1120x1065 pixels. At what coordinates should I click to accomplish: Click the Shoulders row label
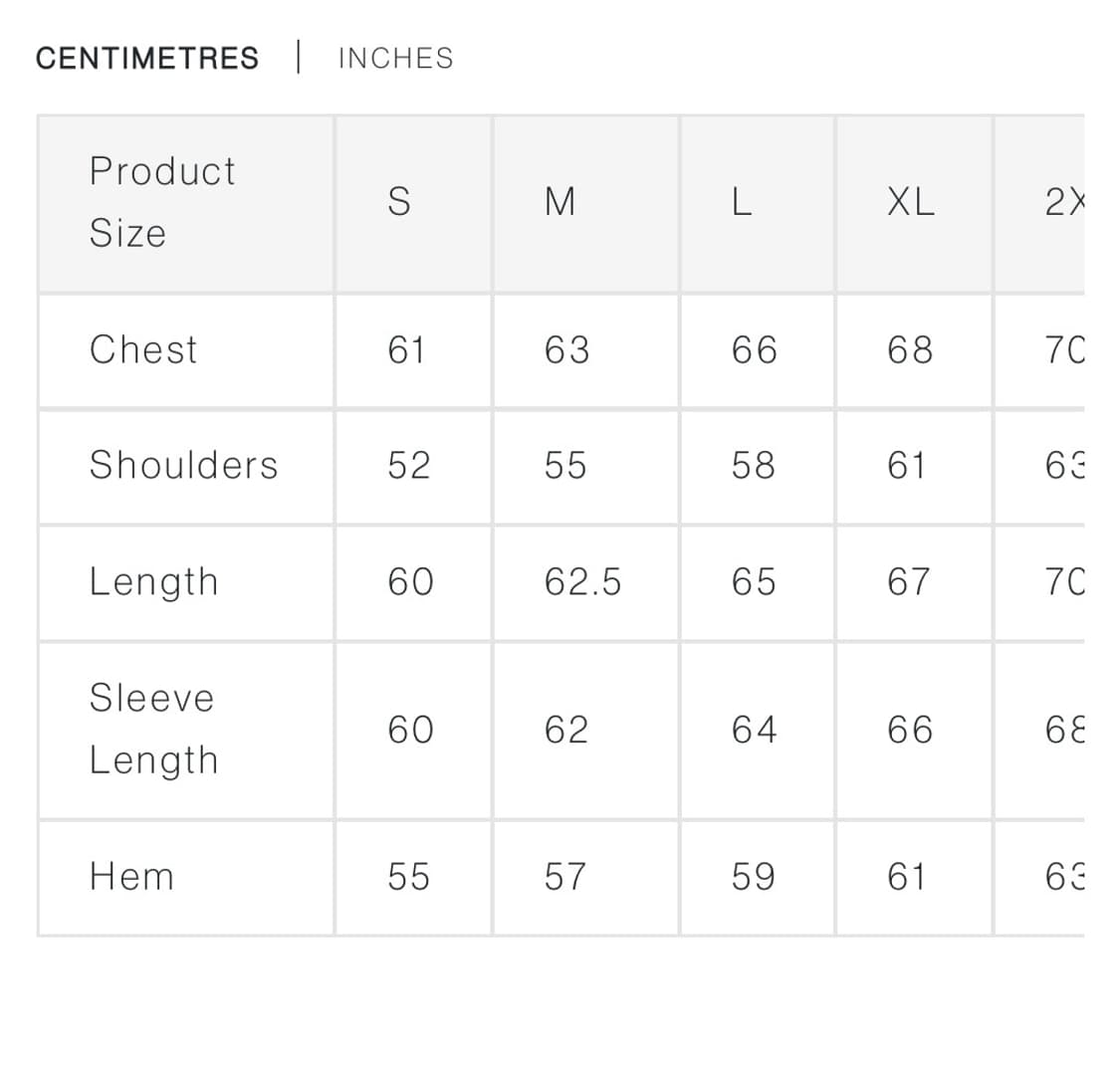tap(183, 465)
